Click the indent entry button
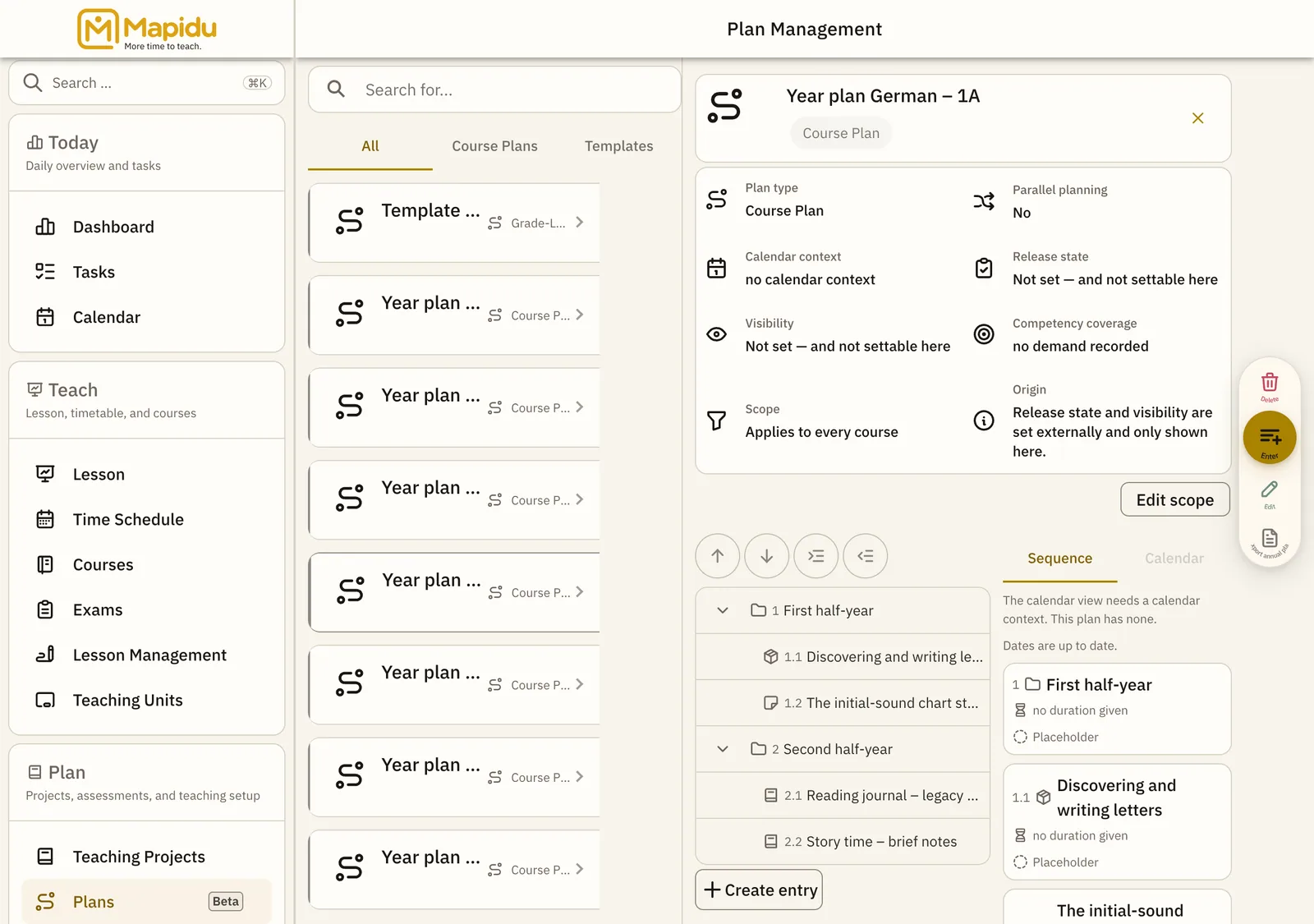 coord(816,556)
